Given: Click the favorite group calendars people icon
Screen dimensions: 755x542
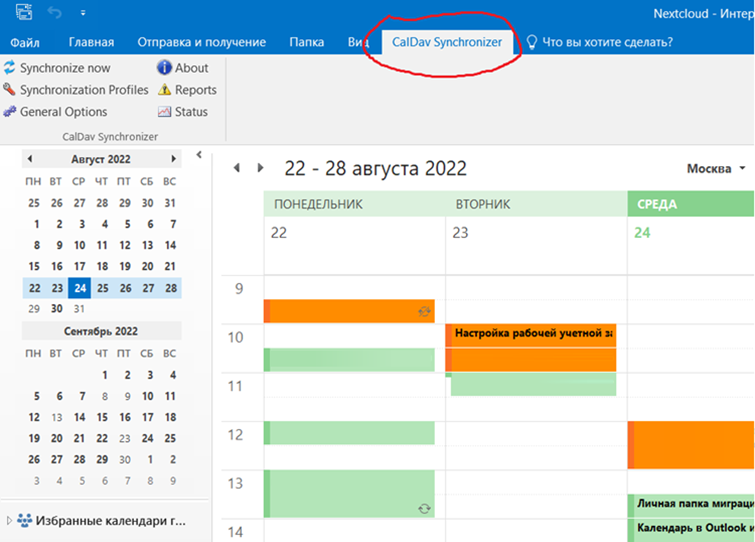Looking at the screenshot, I should click(x=25, y=520).
